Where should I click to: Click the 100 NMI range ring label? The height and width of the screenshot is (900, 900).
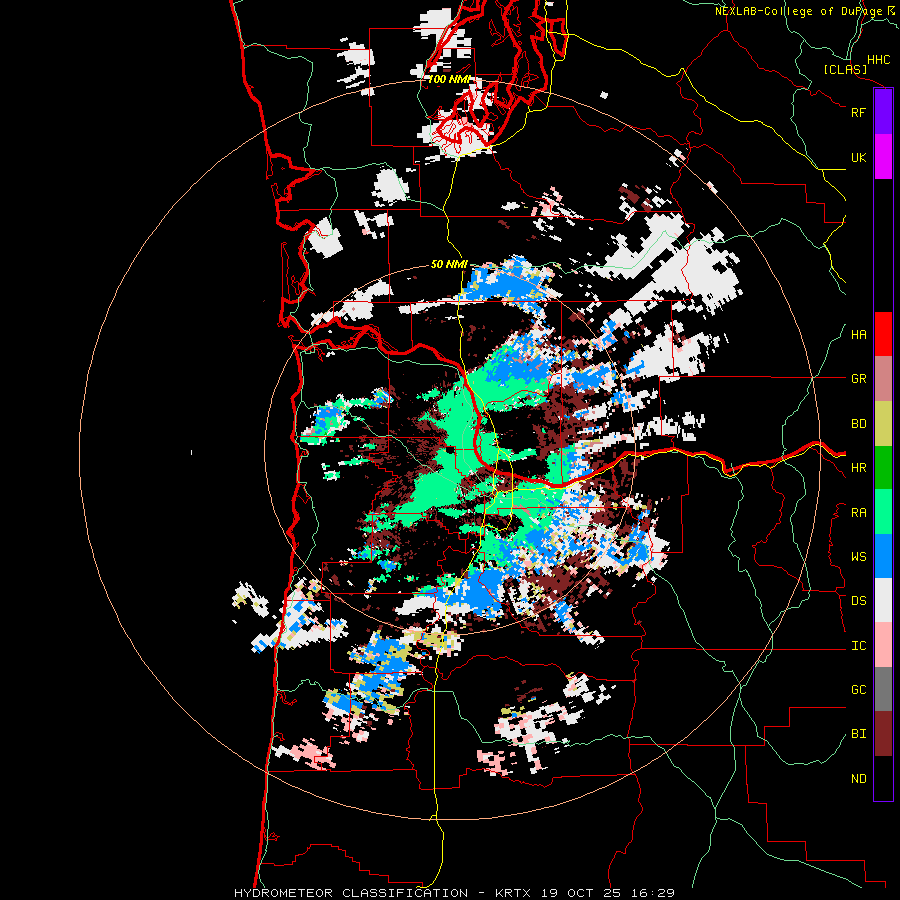[449, 79]
